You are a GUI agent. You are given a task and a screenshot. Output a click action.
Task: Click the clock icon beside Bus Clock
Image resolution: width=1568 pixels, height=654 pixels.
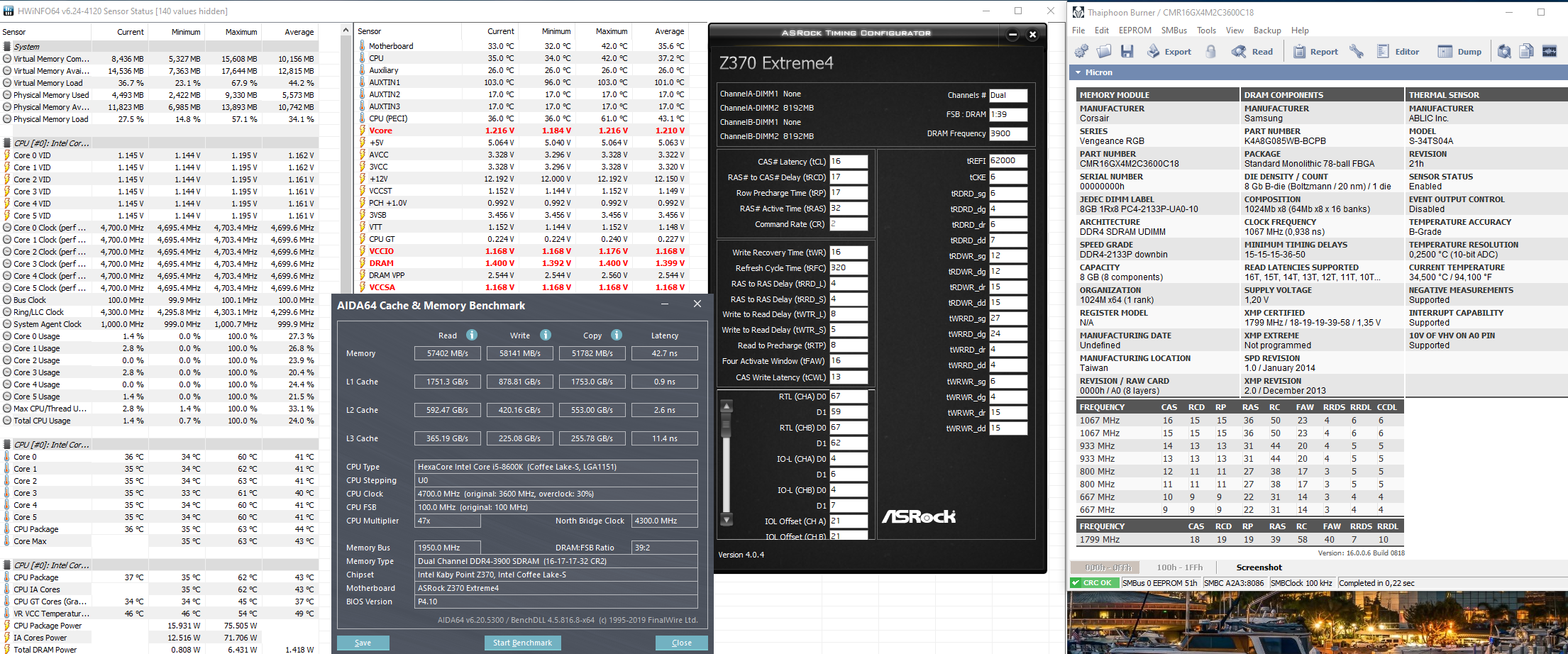pyautogui.click(x=7, y=300)
